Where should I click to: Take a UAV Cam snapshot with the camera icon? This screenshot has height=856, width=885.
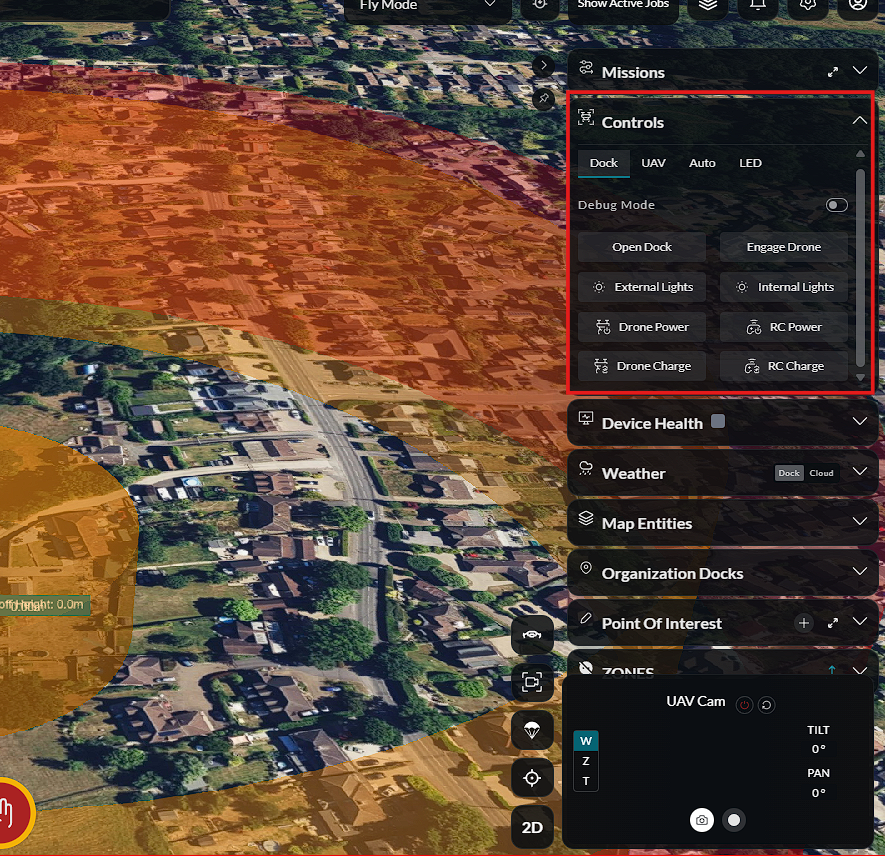(x=702, y=820)
